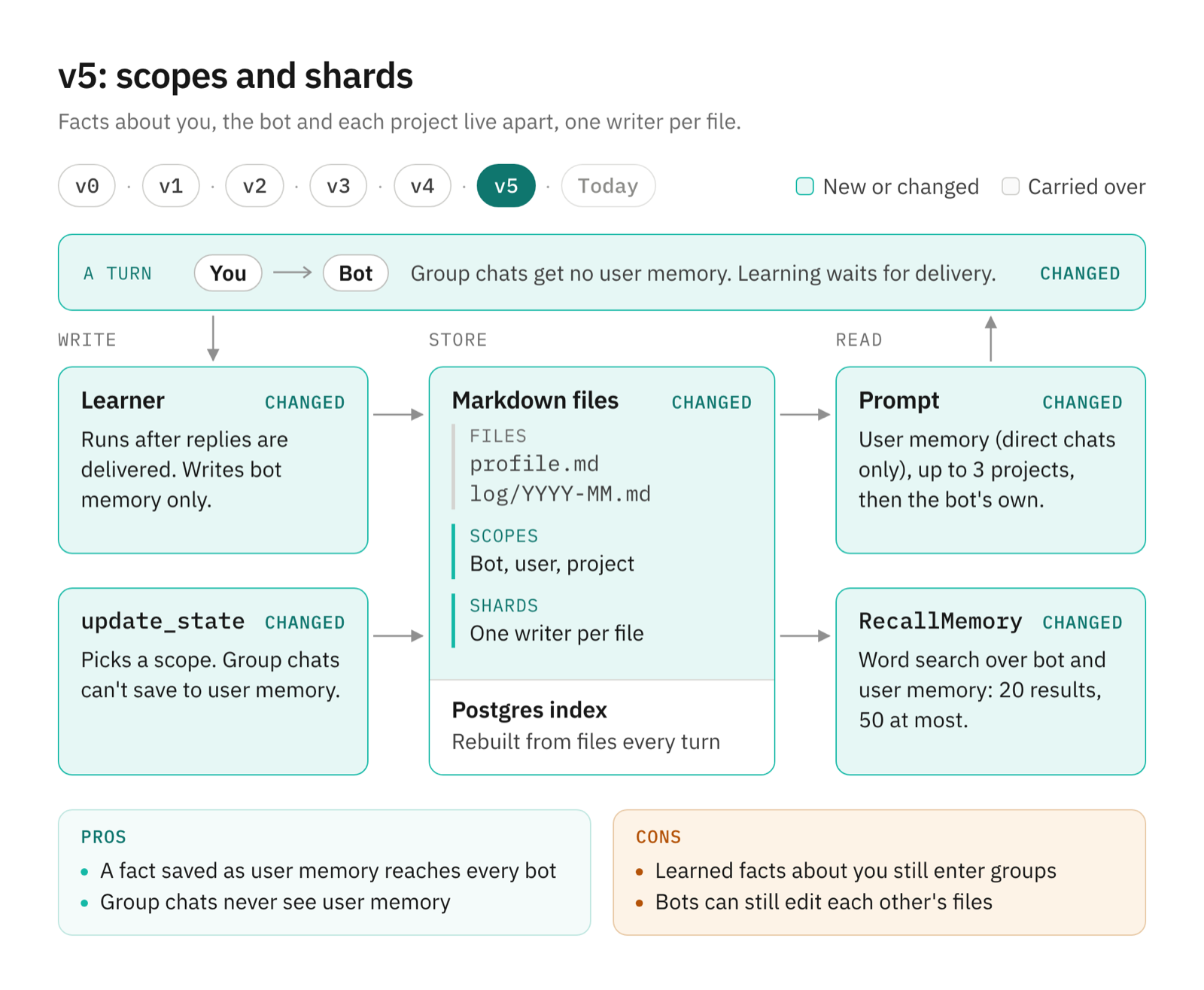Click the "Bot, user, project" scopes line
Viewport: 1204px width, 990px height.
click(x=552, y=564)
